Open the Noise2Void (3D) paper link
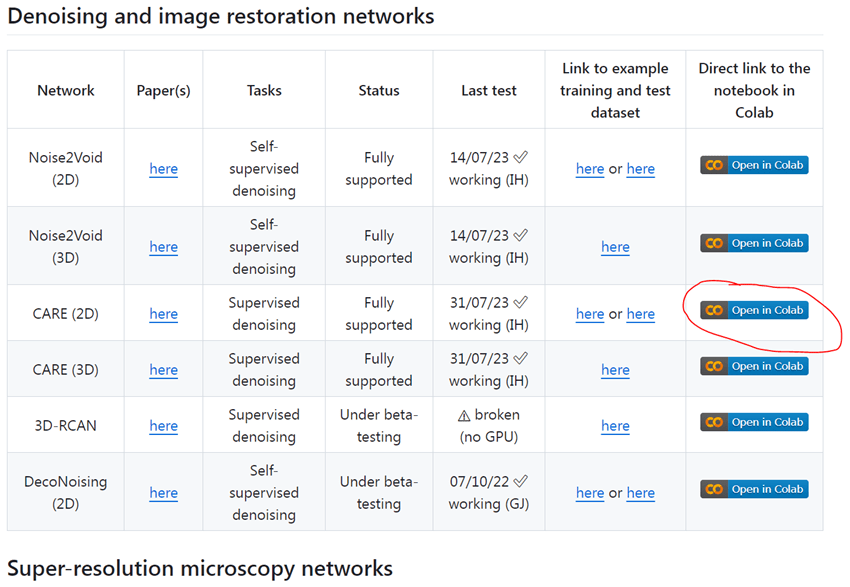Image resolution: width=850 pixels, height=587 pixels. click(x=163, y=247)
